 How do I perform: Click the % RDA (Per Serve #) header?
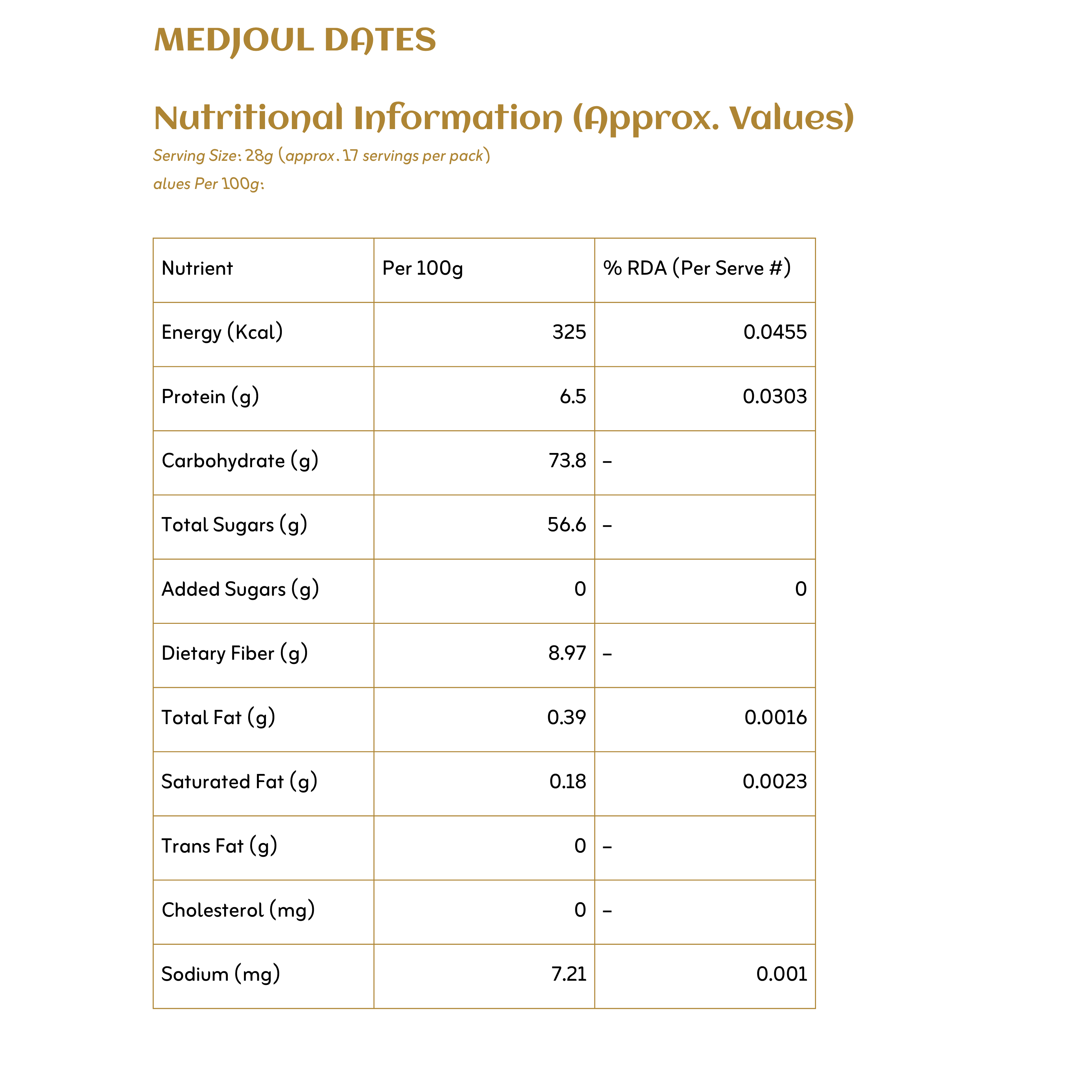pyautogui.click(x=696, y=268)
